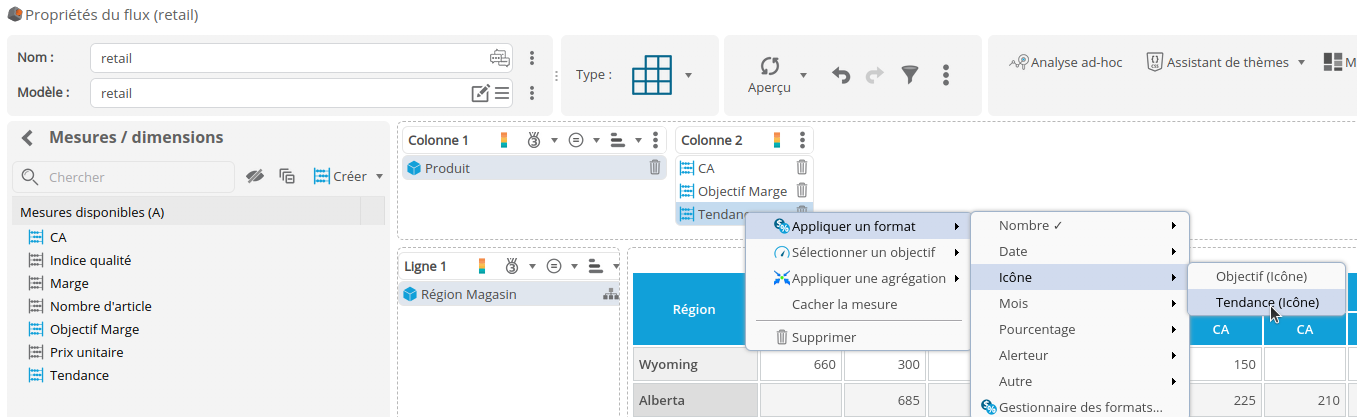This screenshot has height=417, width=1357.
Task: Choose Pourcentage in the format submenu
Action: tap(1036, 329)
